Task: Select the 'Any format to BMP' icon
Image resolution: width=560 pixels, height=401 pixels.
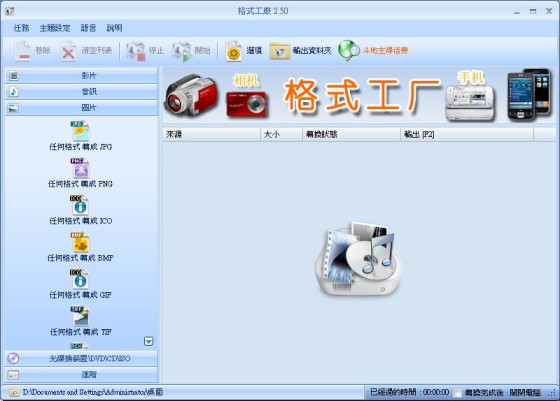Action: point(80,242)
